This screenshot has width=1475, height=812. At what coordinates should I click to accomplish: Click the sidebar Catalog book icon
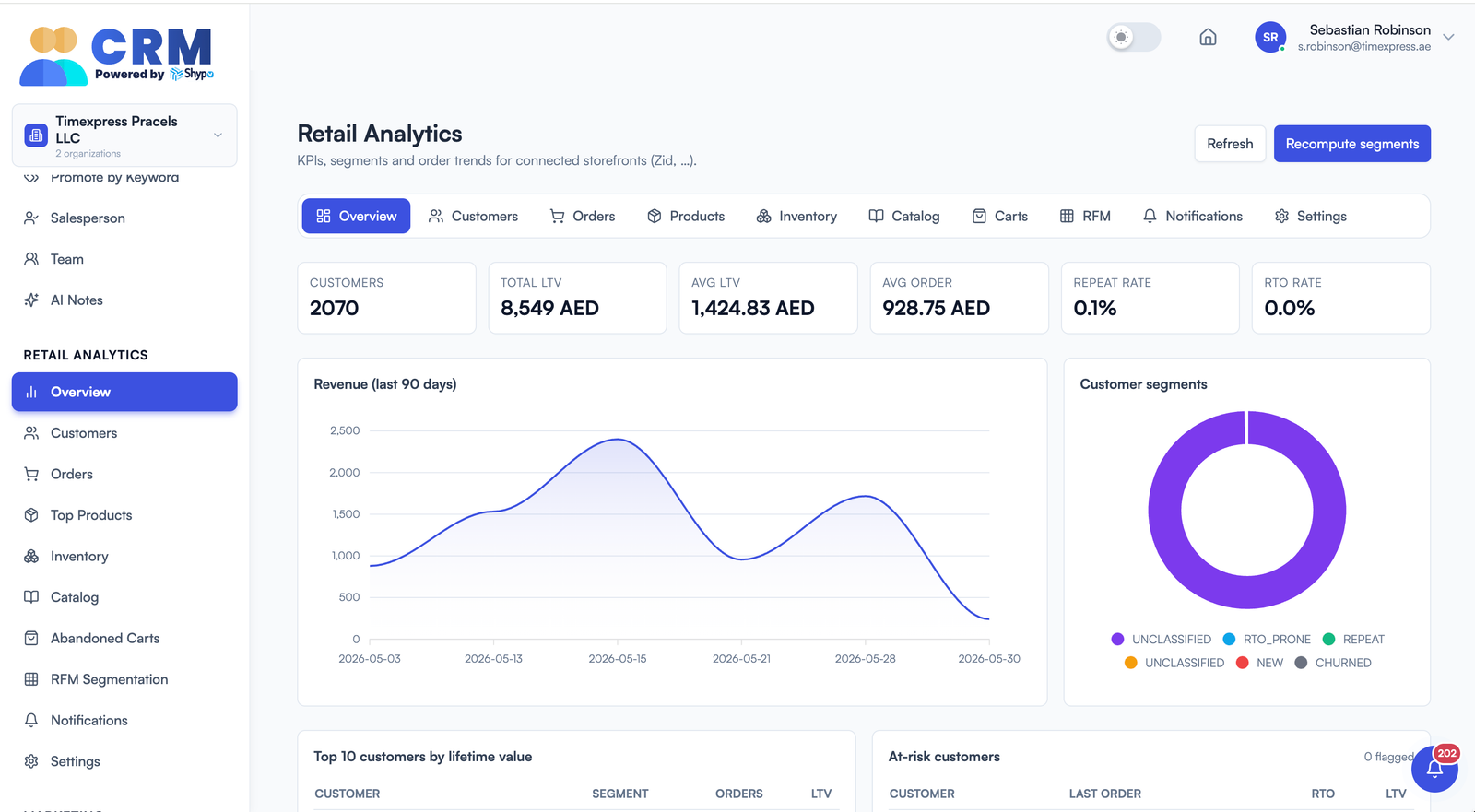pyautogui.click(x=31, y=597)
